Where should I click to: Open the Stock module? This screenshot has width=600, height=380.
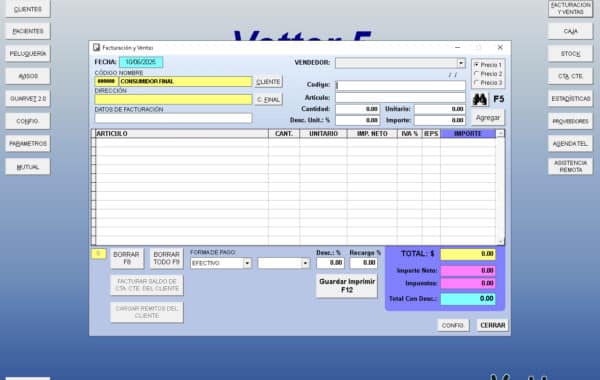point(570,54)
